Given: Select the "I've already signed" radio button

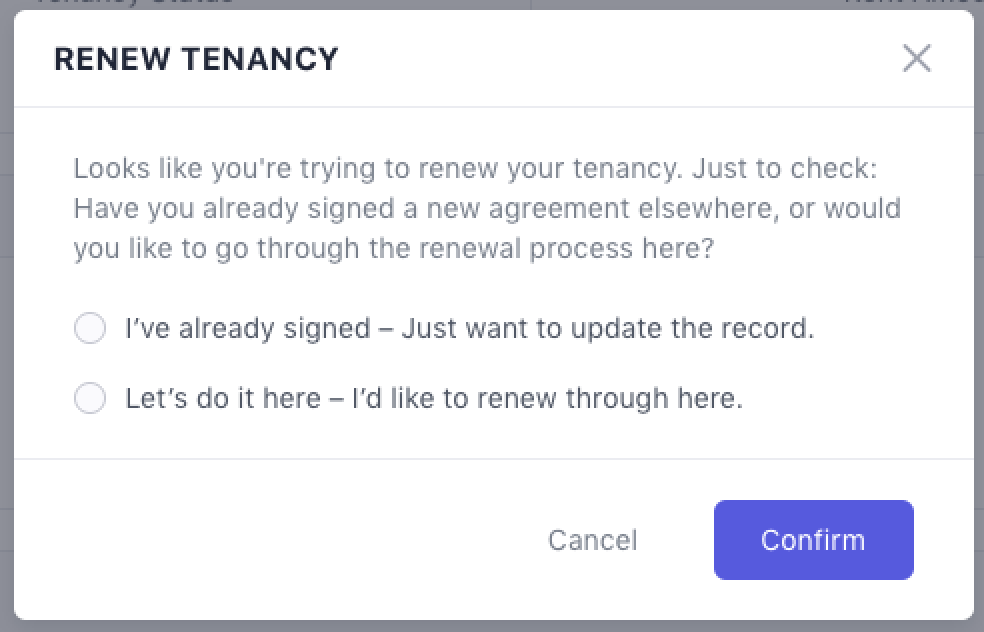Looking at the screenshot, I should [90, 328].
